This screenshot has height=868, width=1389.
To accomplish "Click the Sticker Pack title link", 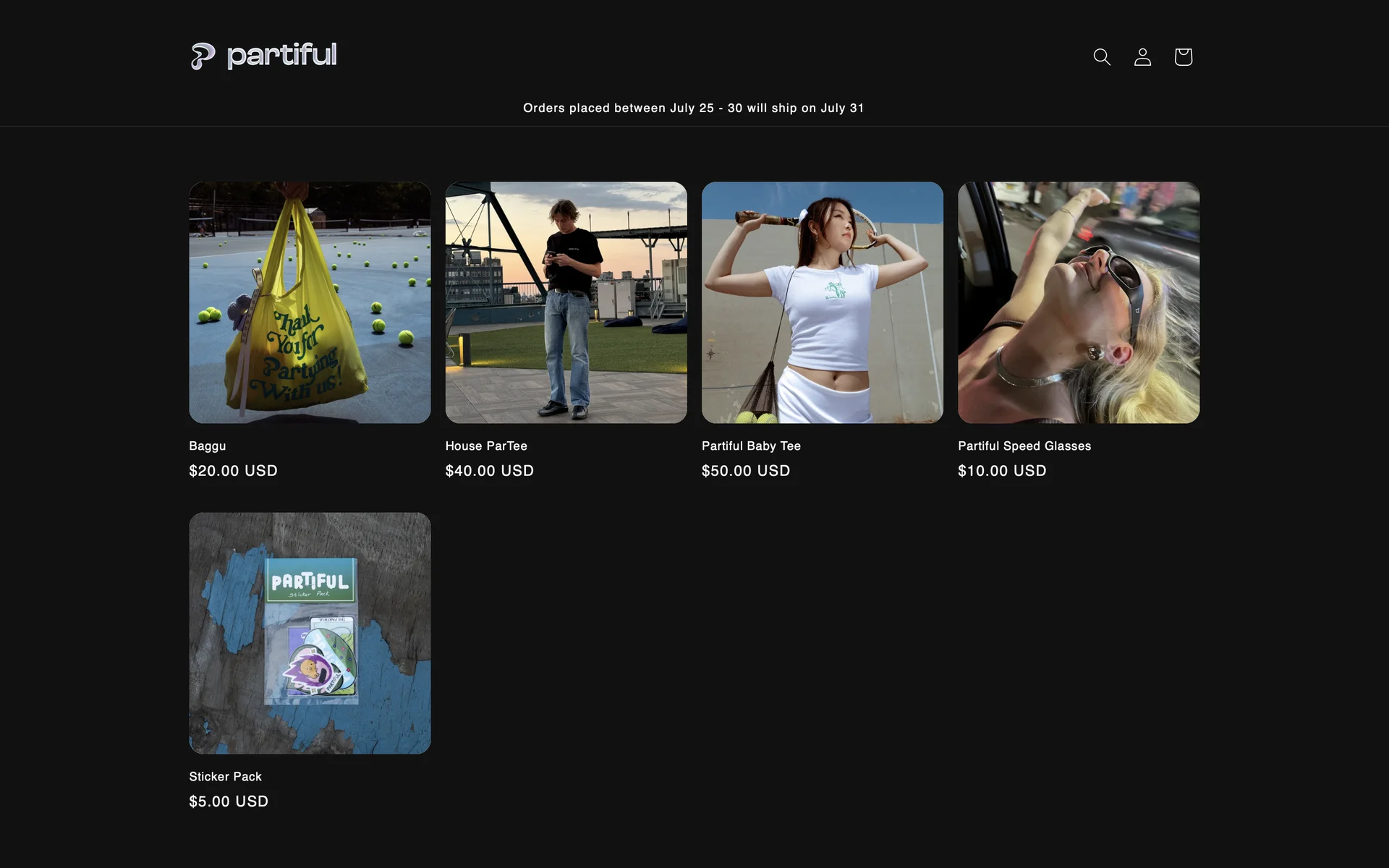I will point(225,776).
